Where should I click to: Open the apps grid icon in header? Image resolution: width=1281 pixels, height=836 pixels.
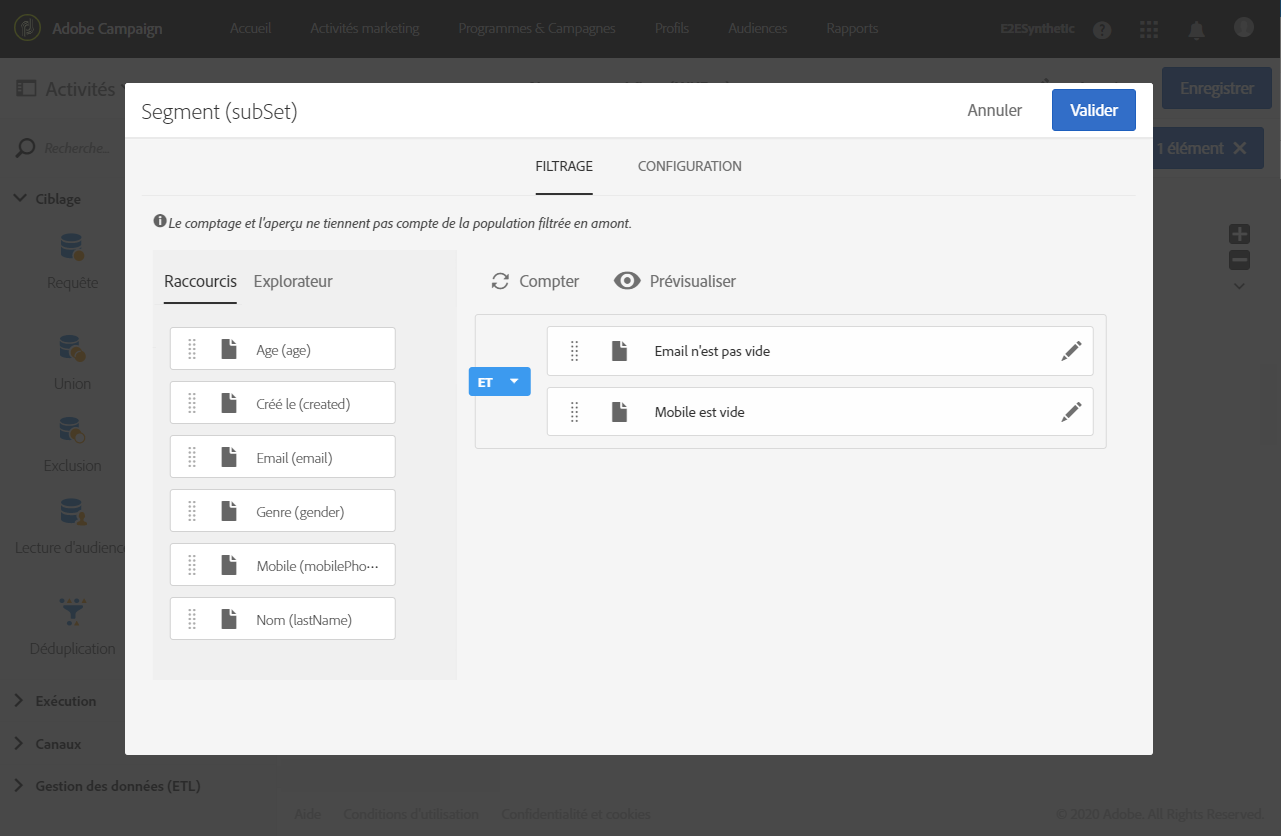1149,29
